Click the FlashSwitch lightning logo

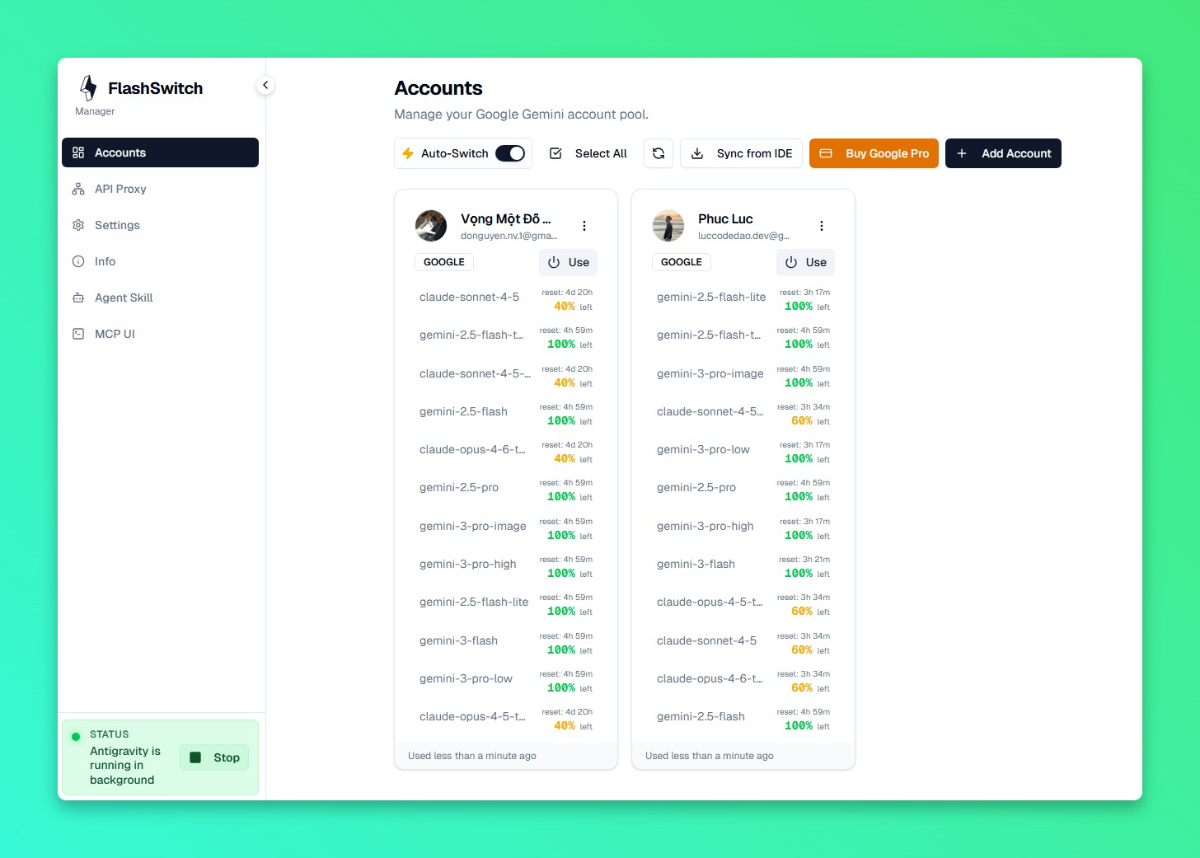88,88
